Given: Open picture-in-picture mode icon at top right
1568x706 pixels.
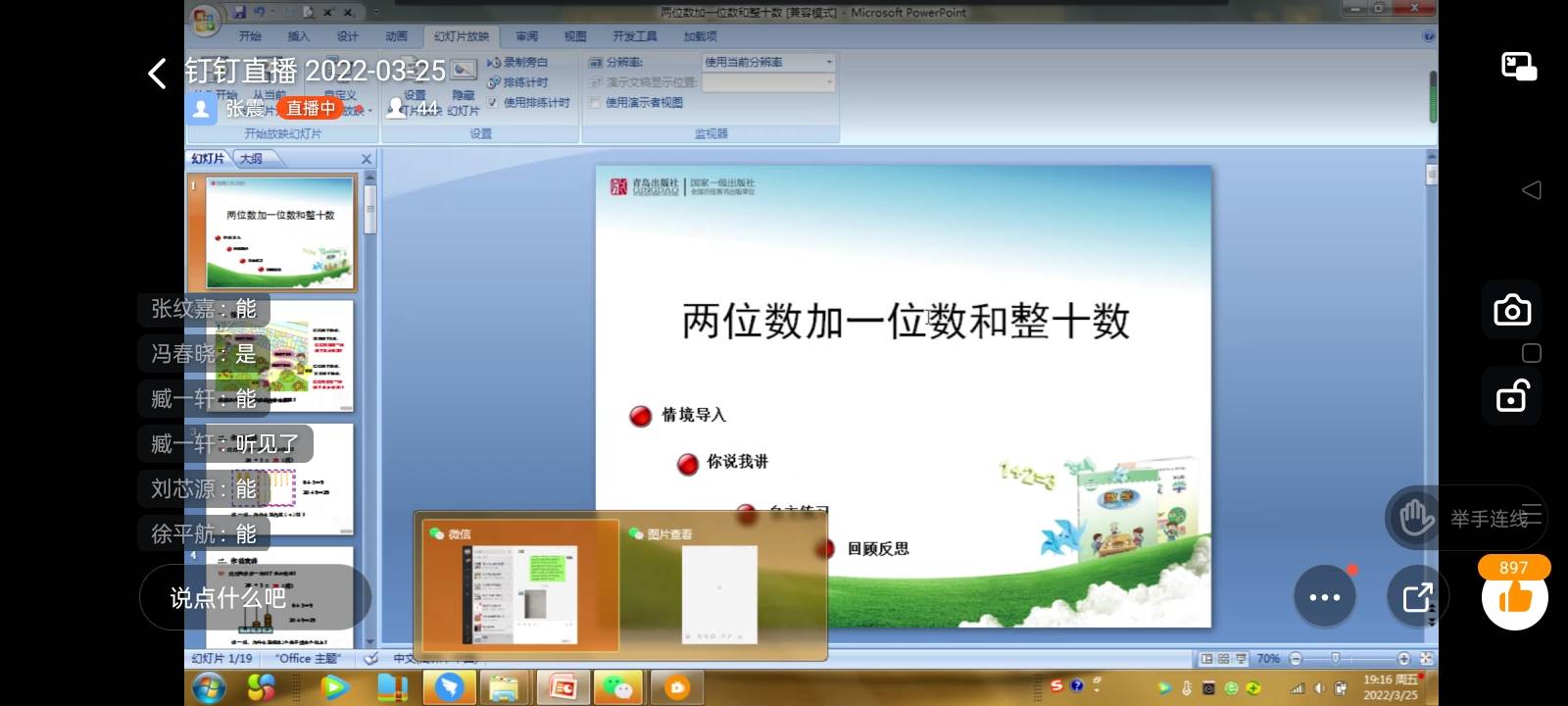Looking at the screenshot, I should click(1519, 67).
